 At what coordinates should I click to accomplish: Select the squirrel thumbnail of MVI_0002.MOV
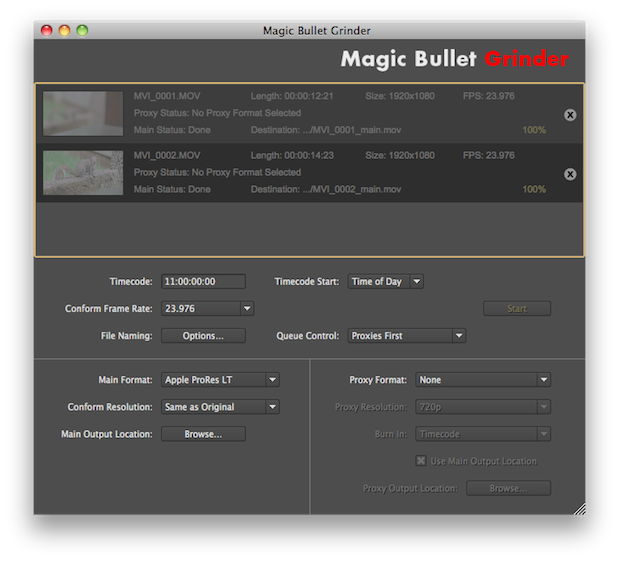83,173
